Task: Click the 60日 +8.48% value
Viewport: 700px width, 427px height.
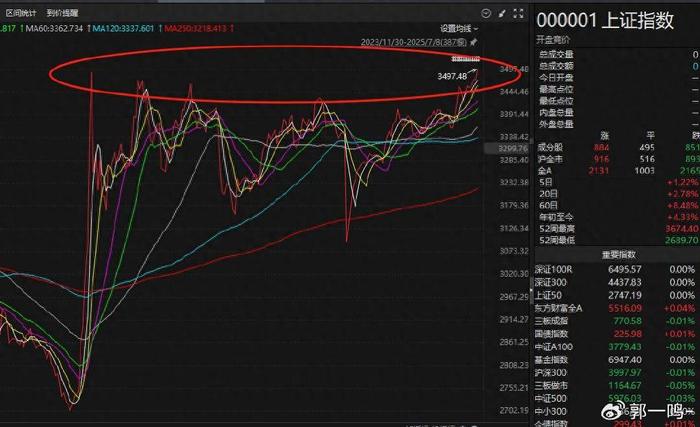Action: pyautogui.click(x=683, y=205)
